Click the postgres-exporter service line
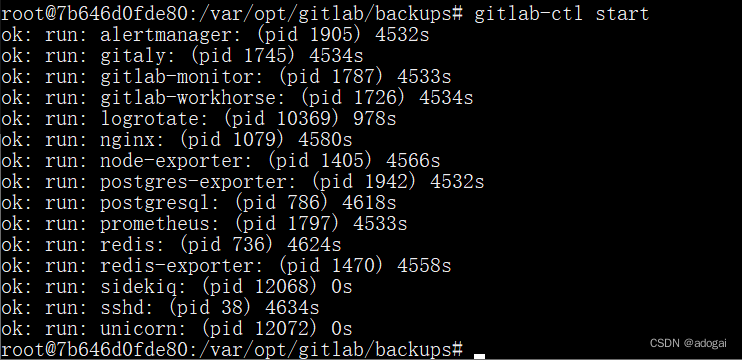This screenshot has width=742, height=360. tap(242, 182)
